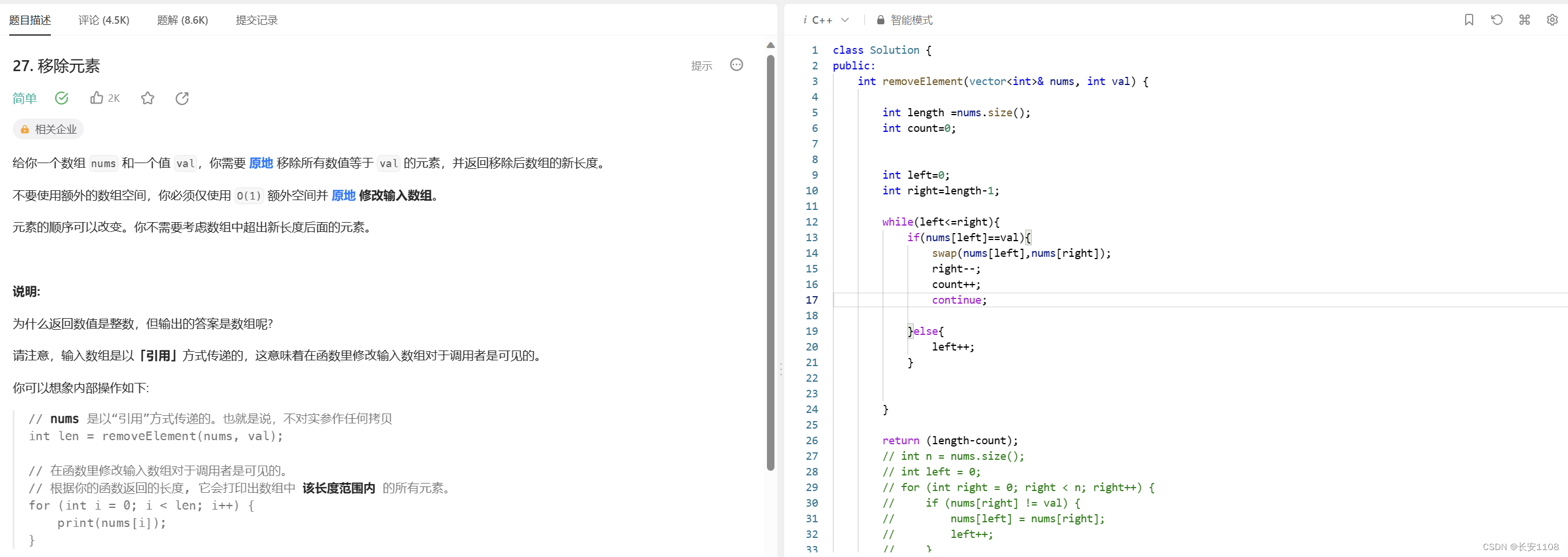Click the '}else{' line 19
The image size is (1568, 557).
click(925, 331)
